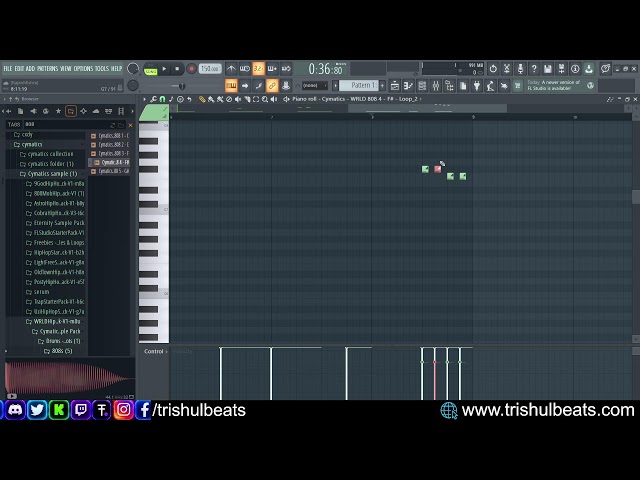Open the ADD menu
This screenshot has height=480, width=640.
coord(30,69)
